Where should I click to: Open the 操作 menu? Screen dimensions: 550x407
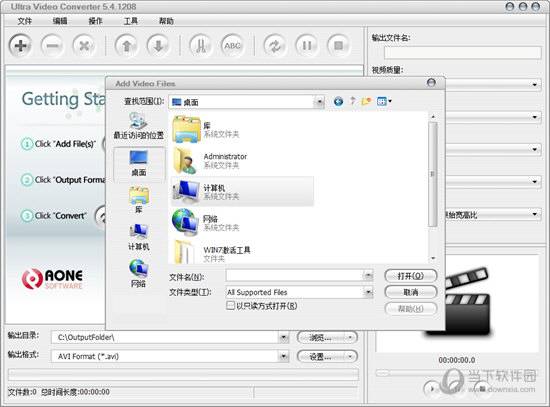[95, 21]
